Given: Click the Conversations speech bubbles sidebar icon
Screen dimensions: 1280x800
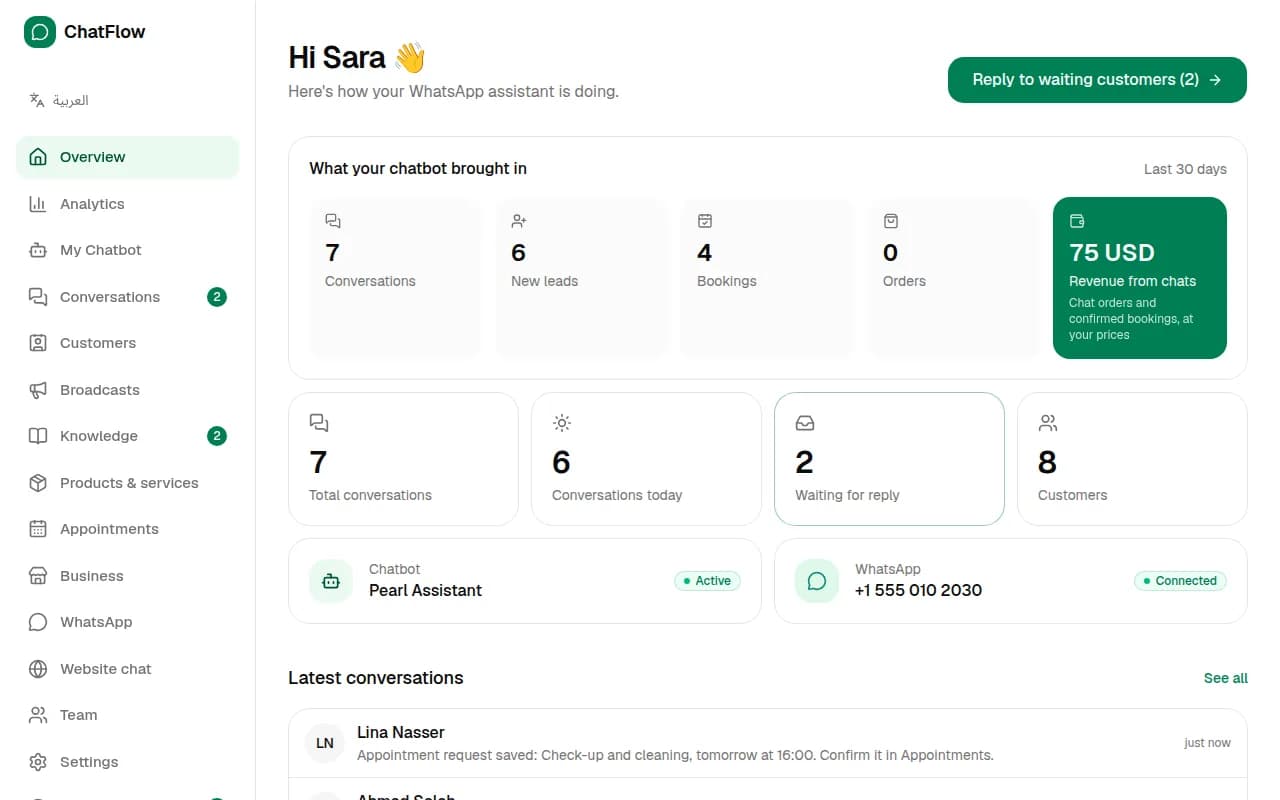Looking at the screenshot, I should click(38, 297).
